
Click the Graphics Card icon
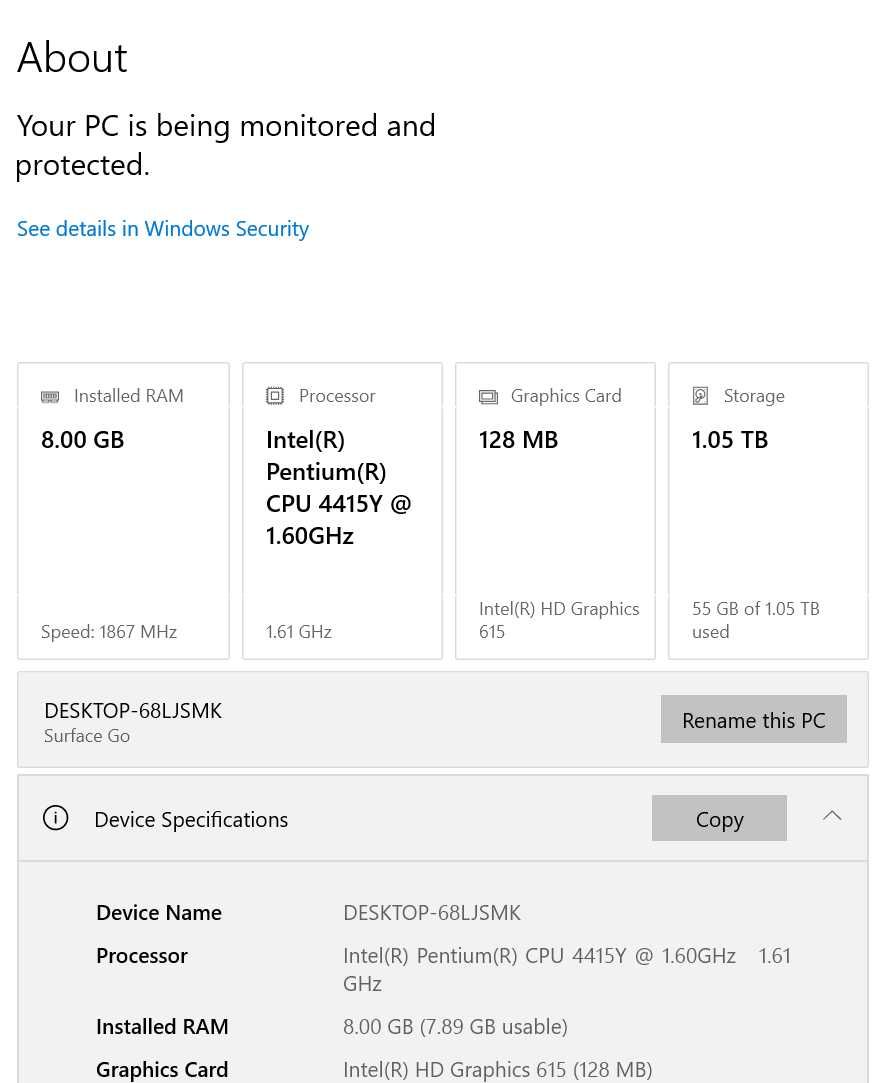click(488, 396)
